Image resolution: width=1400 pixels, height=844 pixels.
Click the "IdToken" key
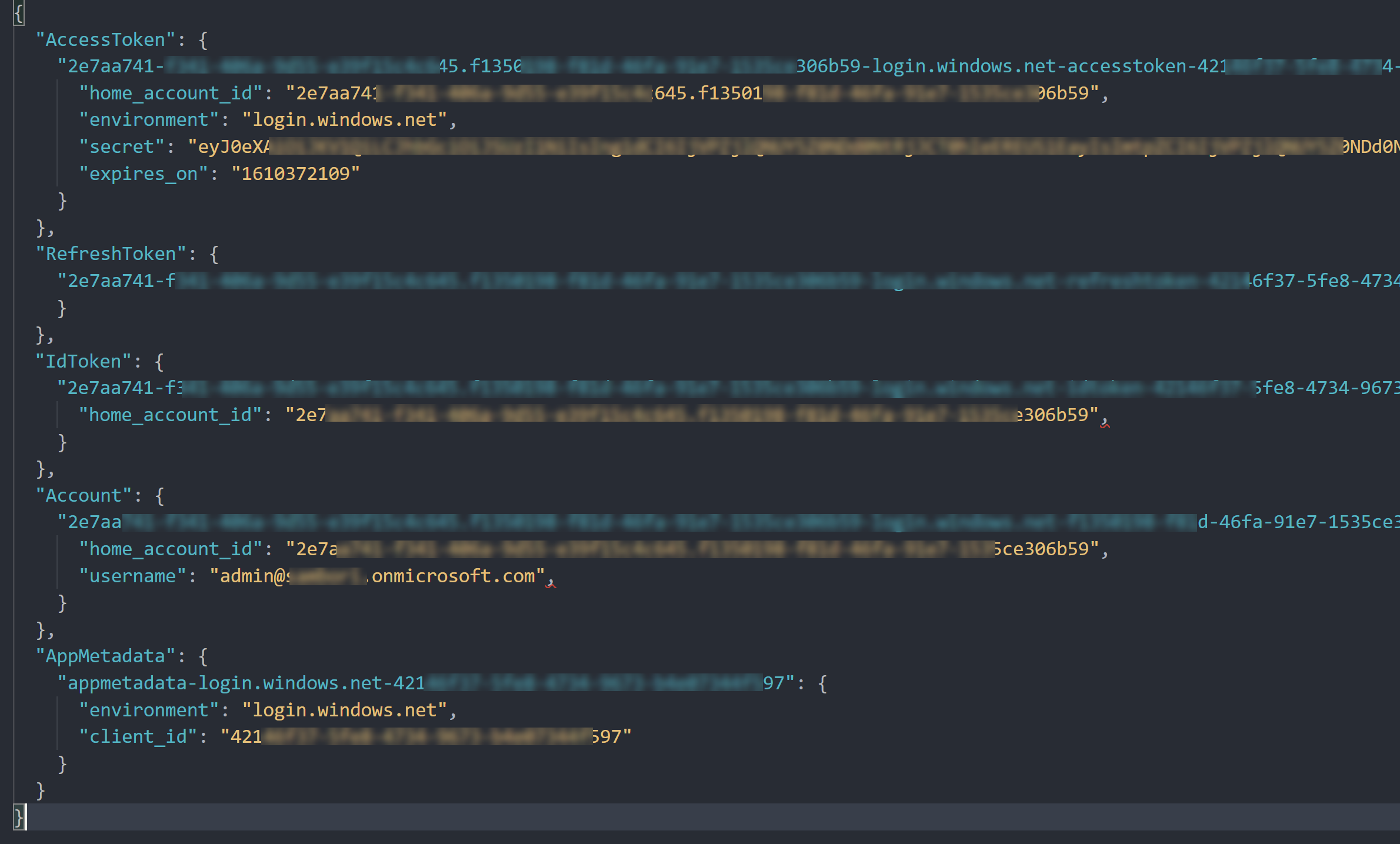pos(84,361)
